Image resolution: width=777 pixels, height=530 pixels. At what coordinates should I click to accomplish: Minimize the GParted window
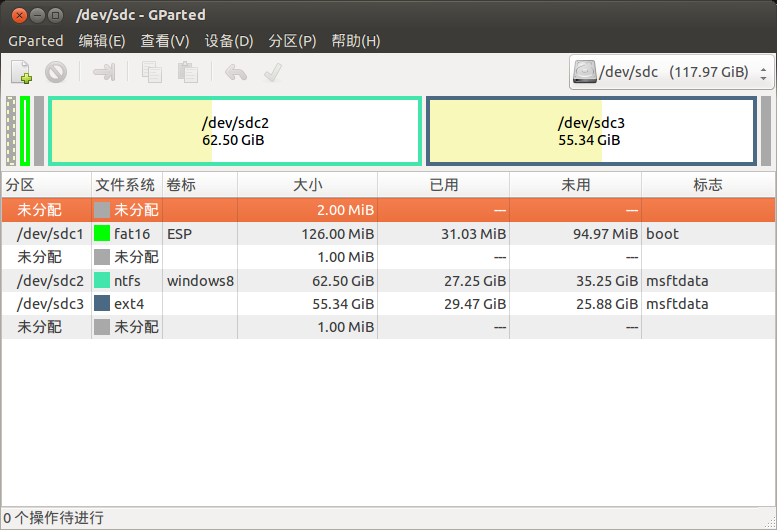[37, 15]
